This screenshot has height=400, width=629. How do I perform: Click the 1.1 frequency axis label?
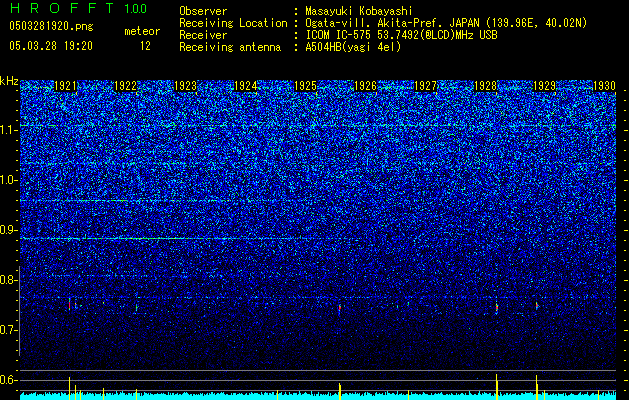(8, 130)
